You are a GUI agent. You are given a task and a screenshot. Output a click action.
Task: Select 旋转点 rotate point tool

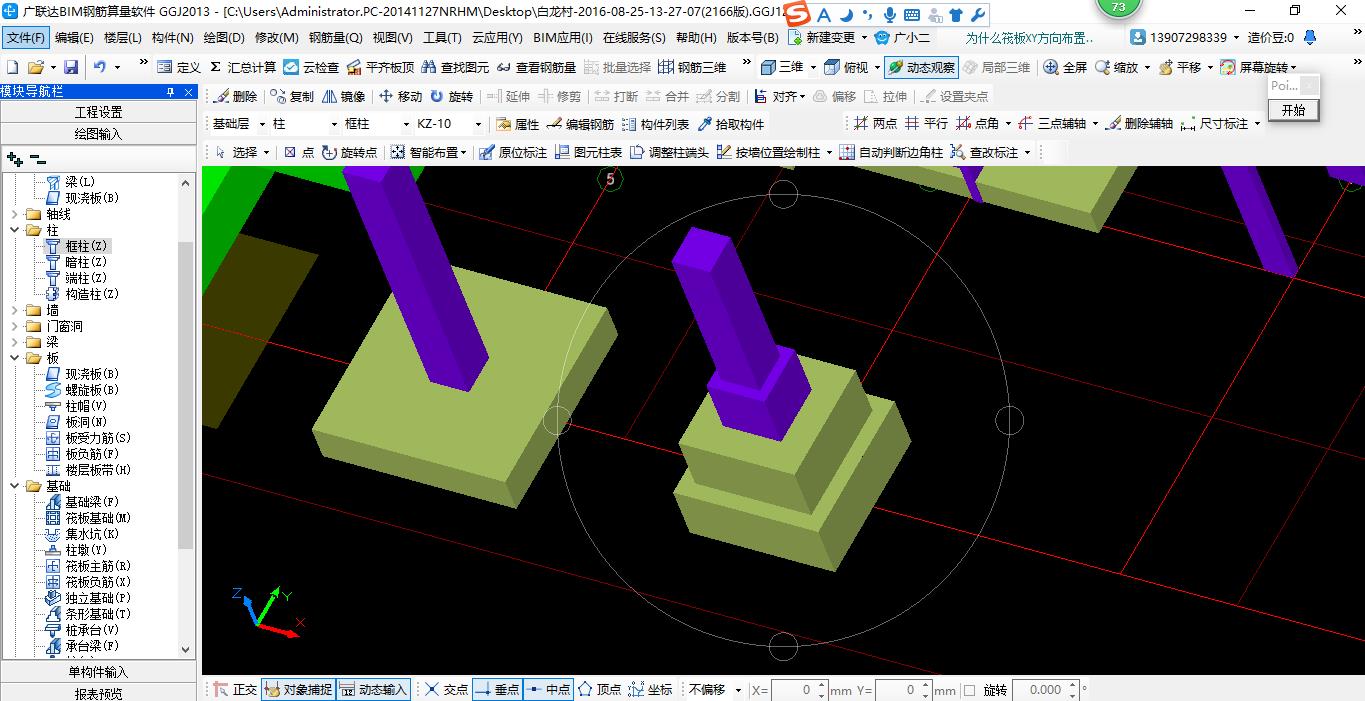pyautogui.click(x=350, y=152)
